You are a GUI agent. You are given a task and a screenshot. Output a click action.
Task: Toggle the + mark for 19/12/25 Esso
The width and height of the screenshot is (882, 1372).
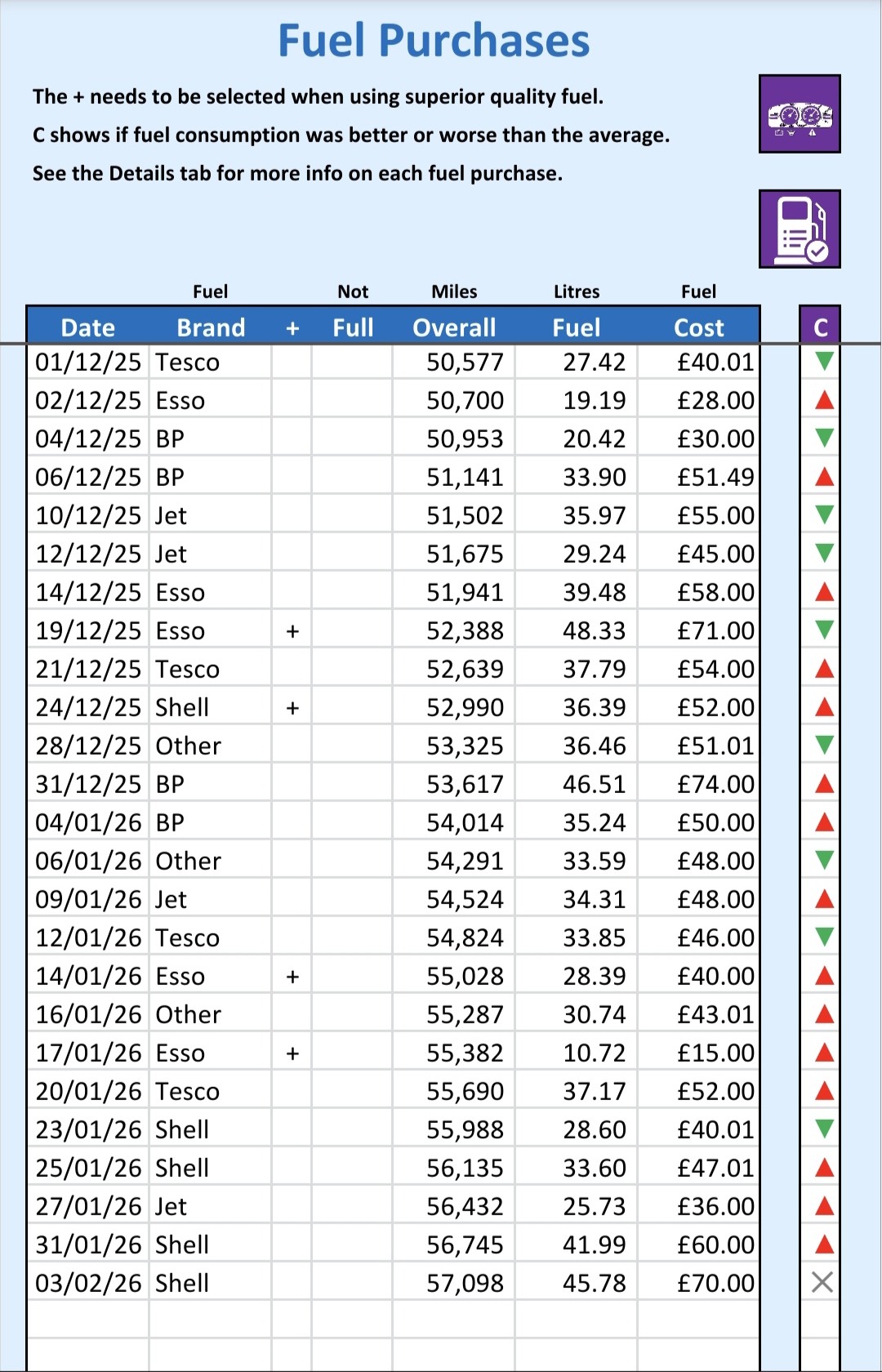click(x=292, y=631)
